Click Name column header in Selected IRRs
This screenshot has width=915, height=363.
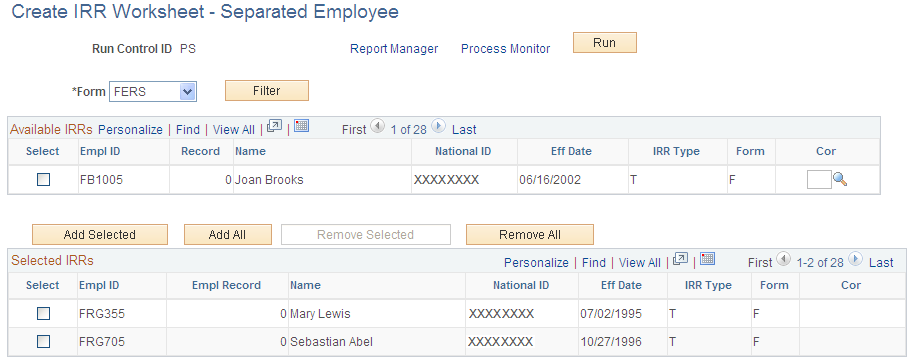click(x=305, y=285)
